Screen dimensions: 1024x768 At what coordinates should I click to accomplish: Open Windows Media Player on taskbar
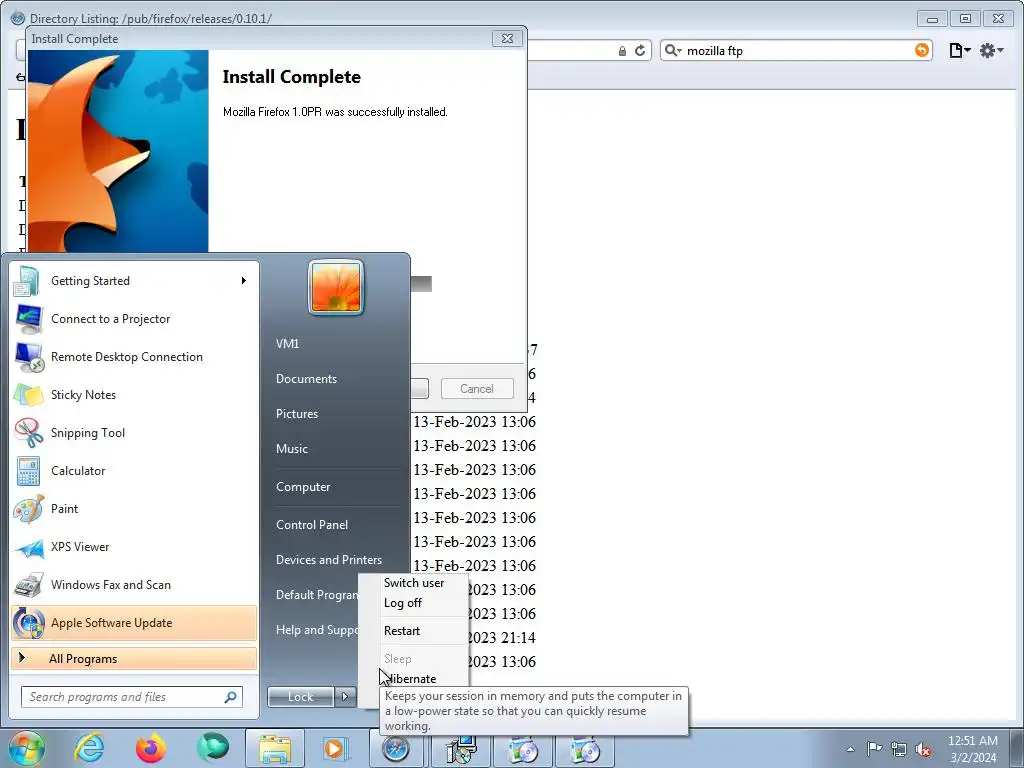(x=336, y=749)
